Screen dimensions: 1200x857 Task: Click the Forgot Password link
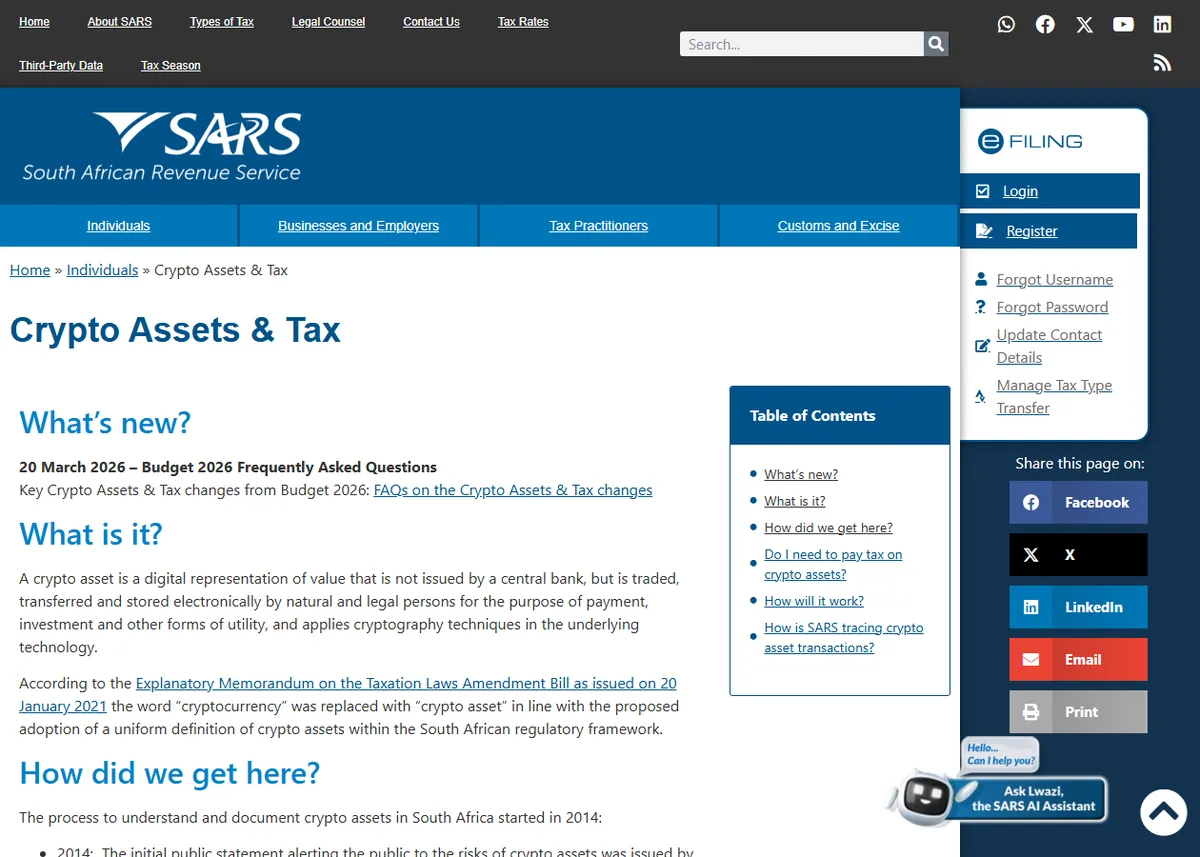(1052, 307)
